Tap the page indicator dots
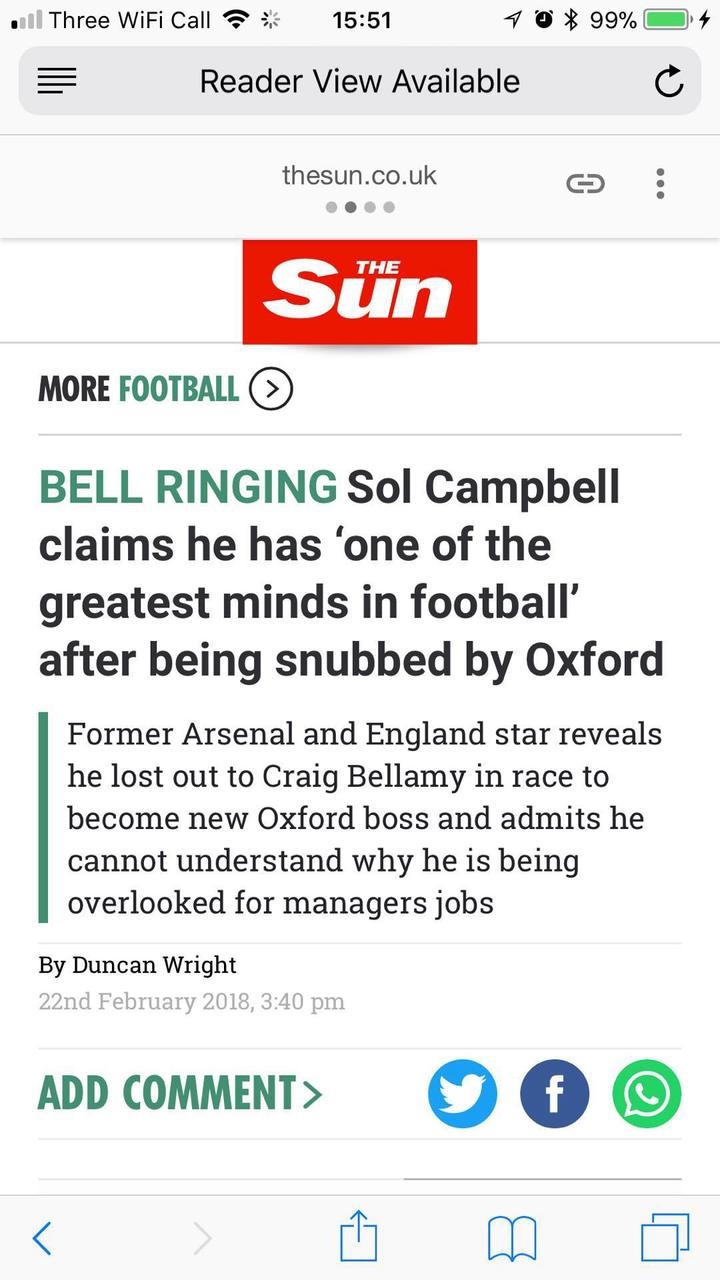Screen dimensions: 720x1280 (x=360, y=208)
